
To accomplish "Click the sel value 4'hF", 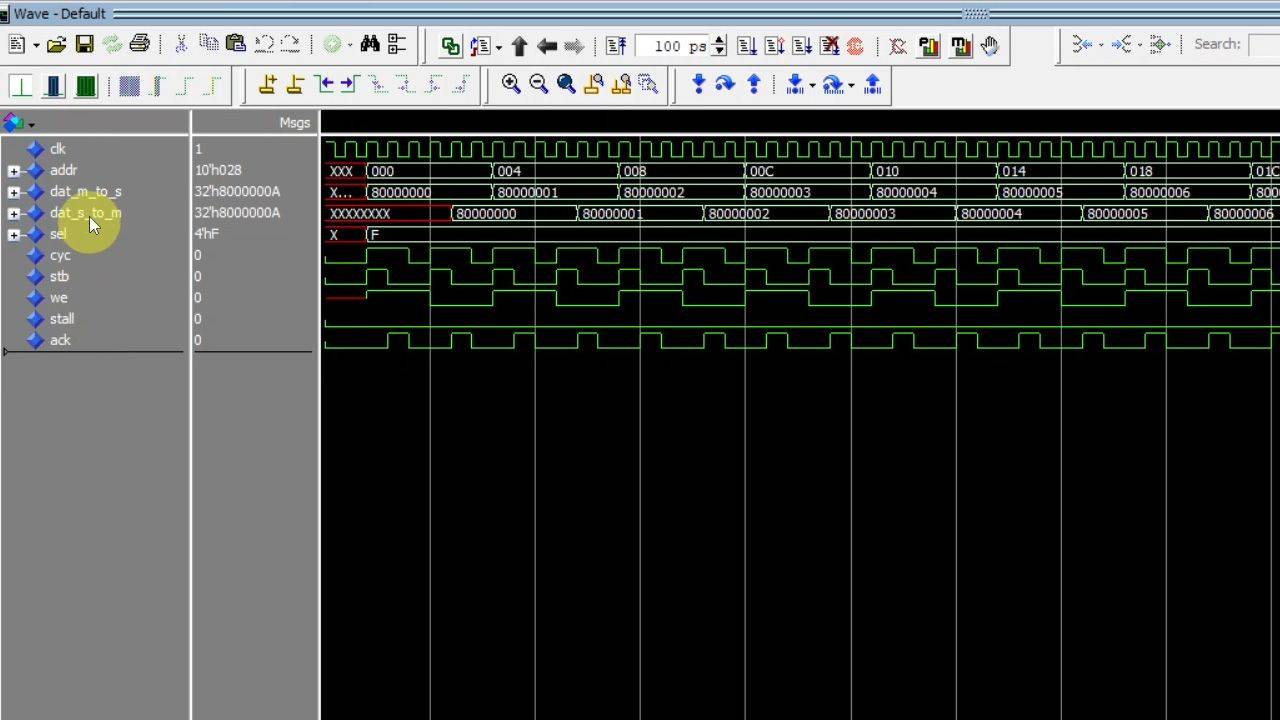I will point(206,234).
